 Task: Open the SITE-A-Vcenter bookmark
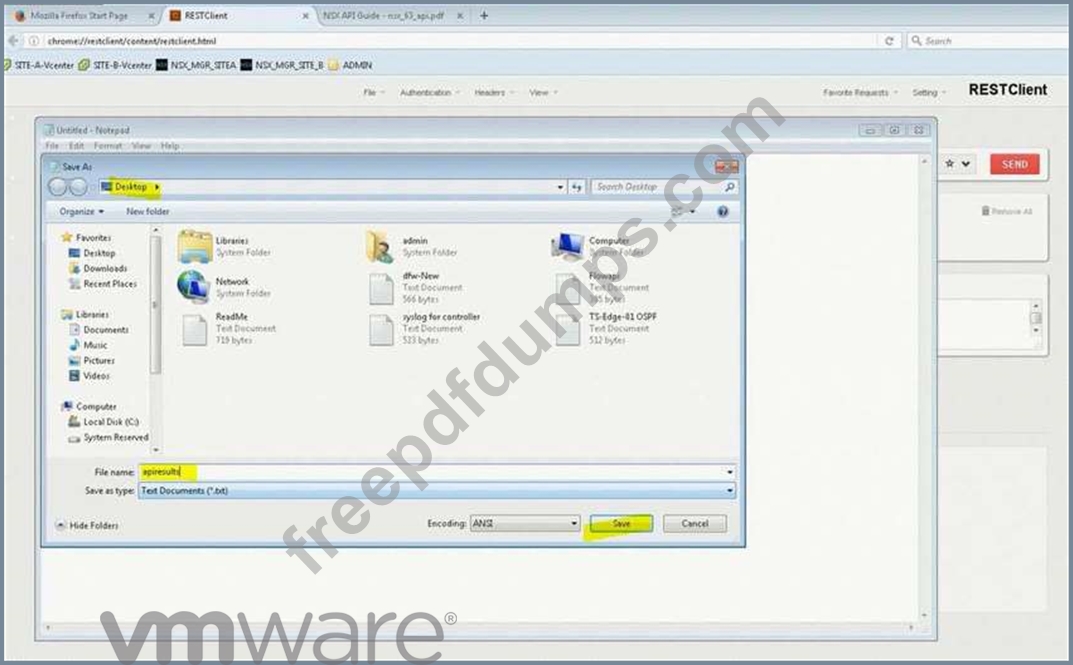tap(38, 65)
